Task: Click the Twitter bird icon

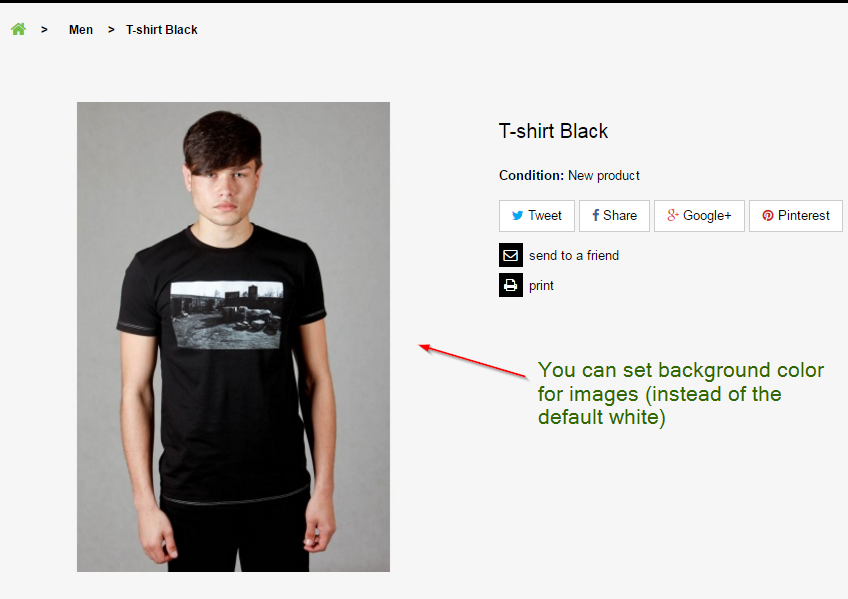Action: pos(517,215)
